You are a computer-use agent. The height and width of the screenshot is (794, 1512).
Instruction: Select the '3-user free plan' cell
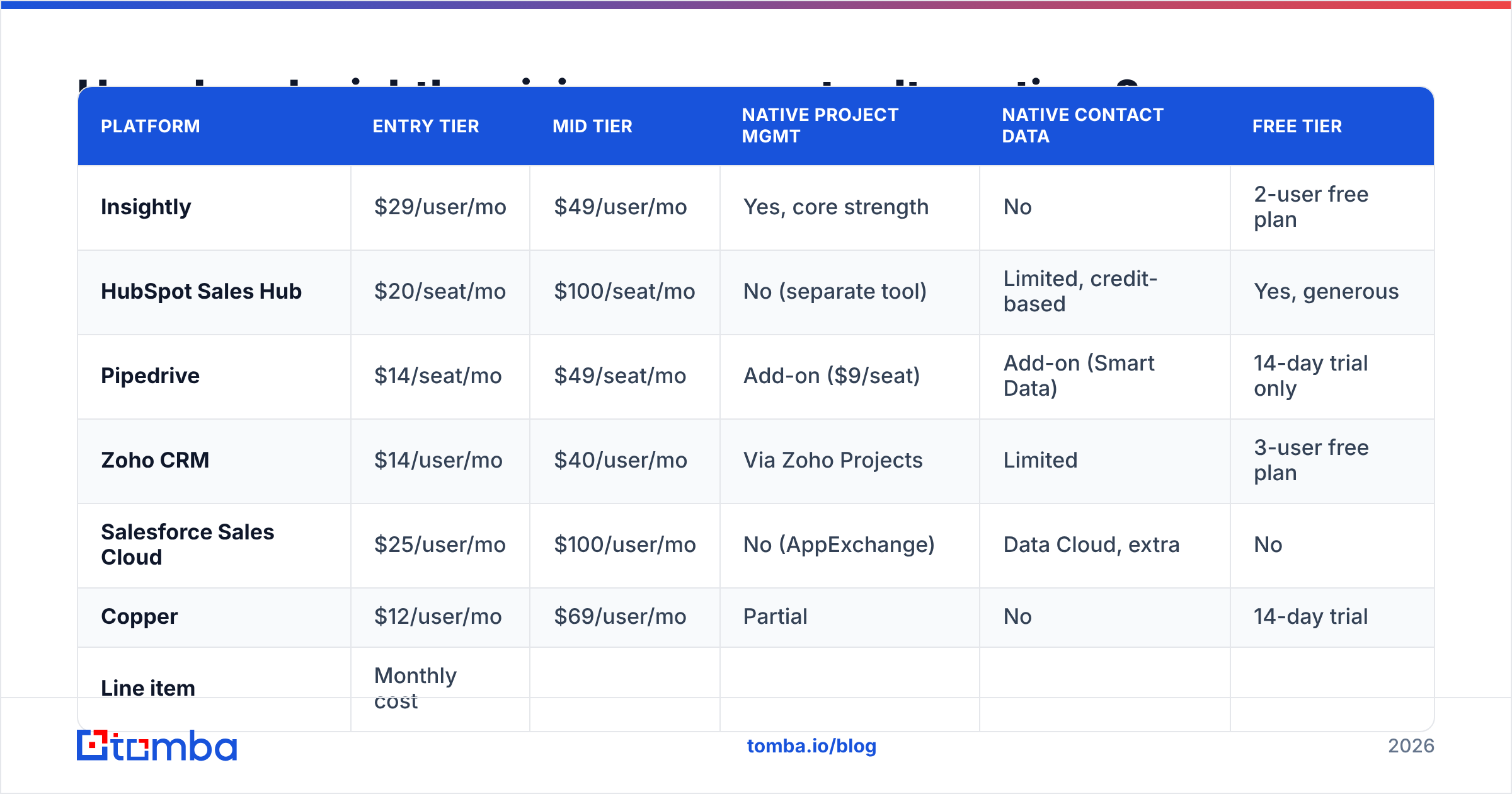1311,460
